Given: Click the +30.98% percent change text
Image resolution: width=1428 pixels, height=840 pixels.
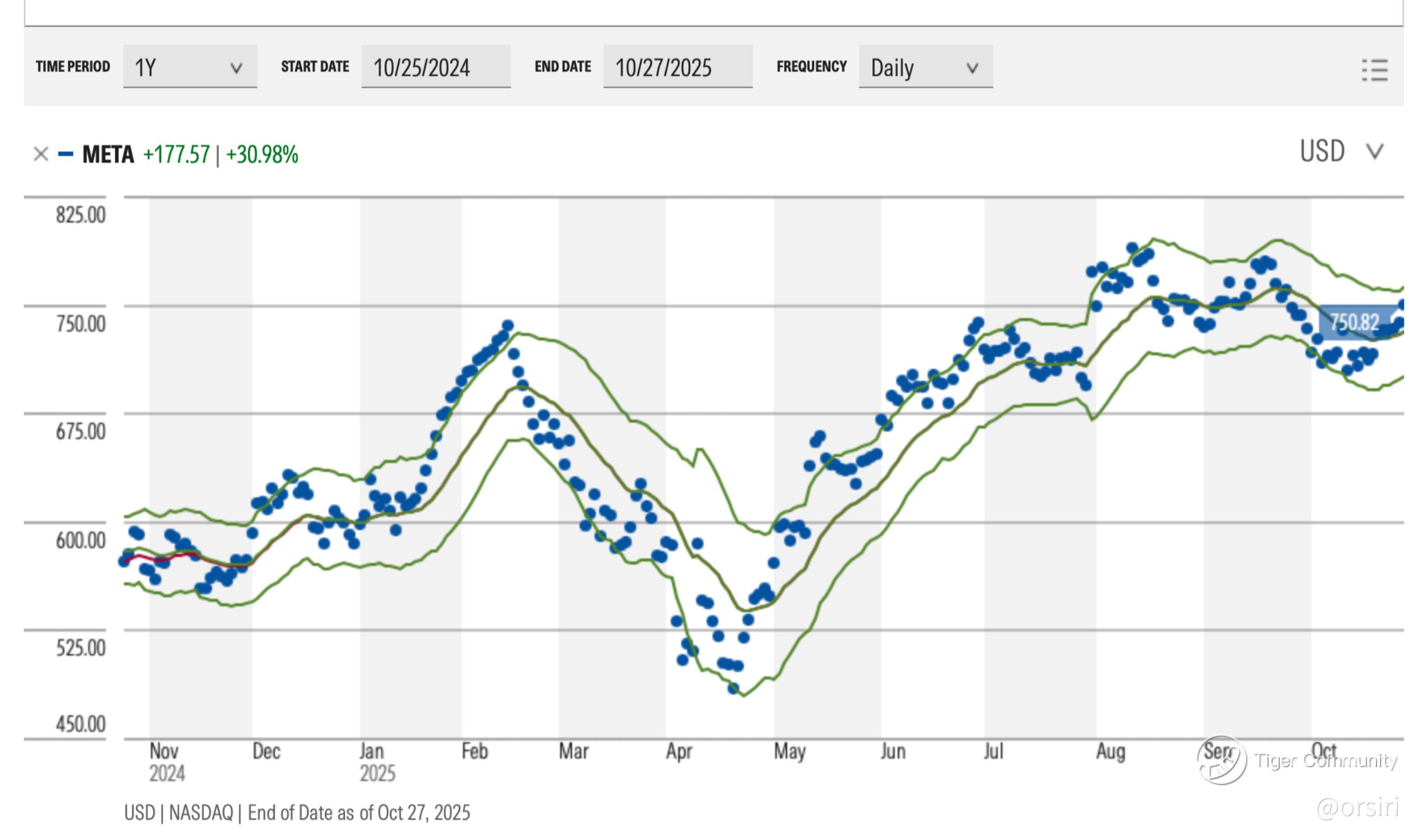Looking at the screenshot, I should click(262, 155).
